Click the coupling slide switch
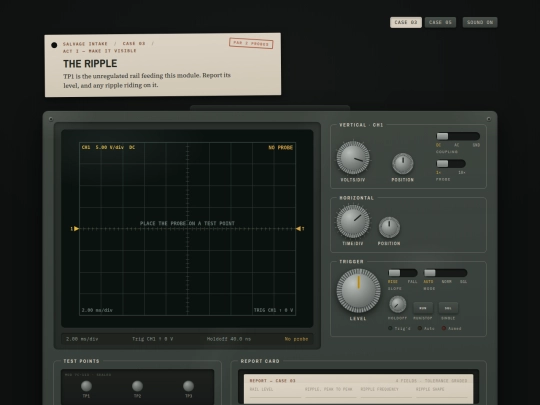The height and width of the screenshot is (405, 540). pyautogui.click(x=458, y=136)
